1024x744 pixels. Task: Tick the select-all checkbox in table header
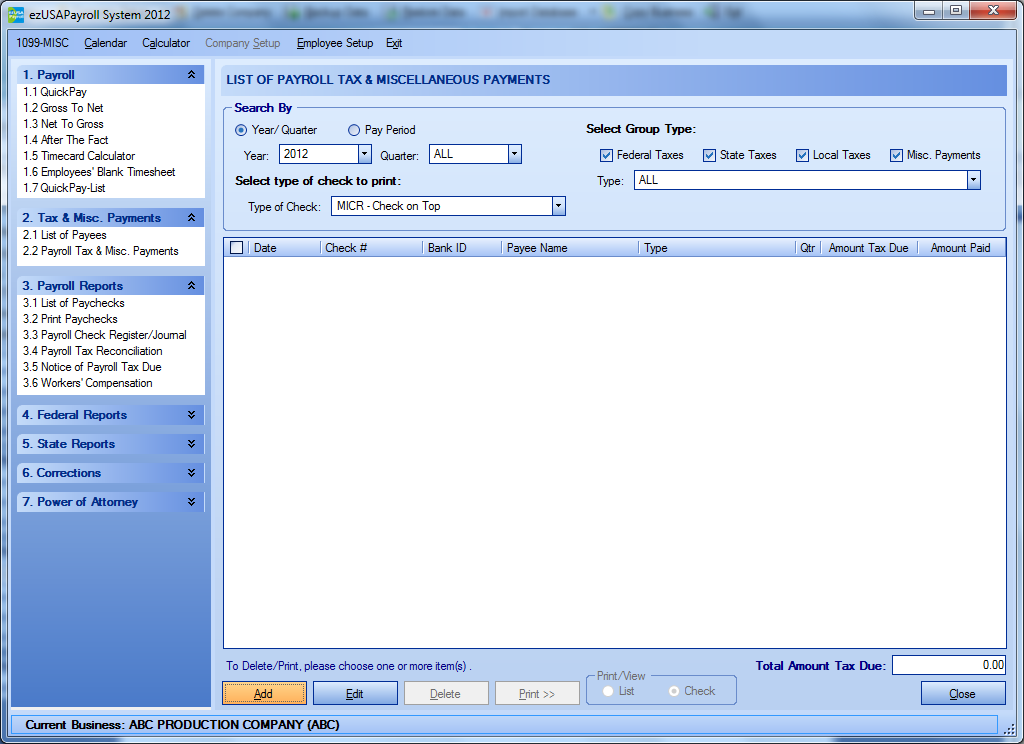coord(237,248)
